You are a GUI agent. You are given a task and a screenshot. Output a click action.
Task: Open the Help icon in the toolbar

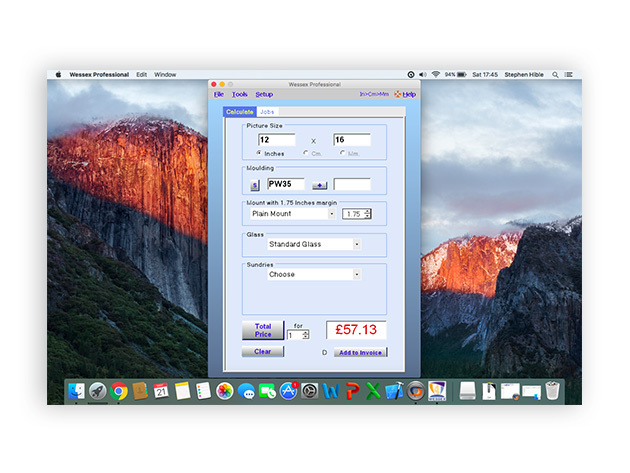click(x=404, y=94)
